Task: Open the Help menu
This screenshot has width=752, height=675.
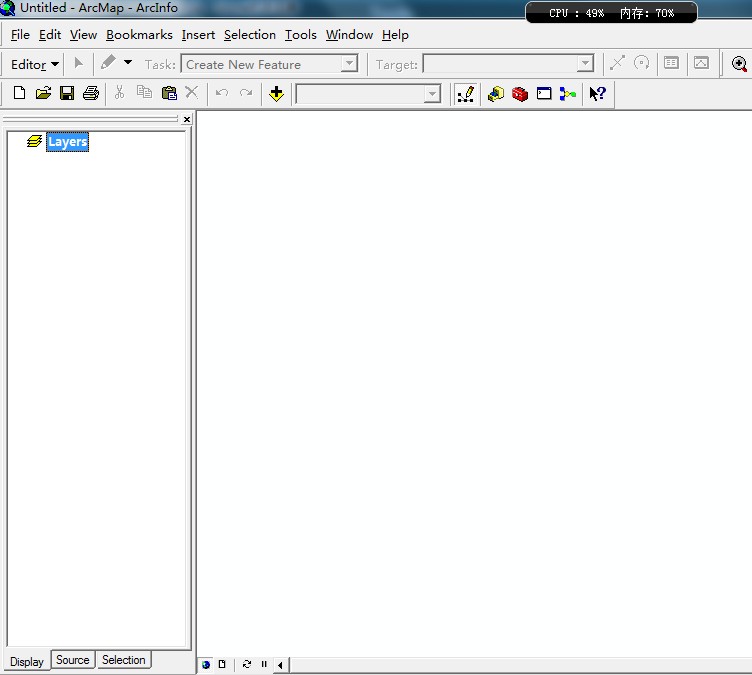Action: [395, 35]
